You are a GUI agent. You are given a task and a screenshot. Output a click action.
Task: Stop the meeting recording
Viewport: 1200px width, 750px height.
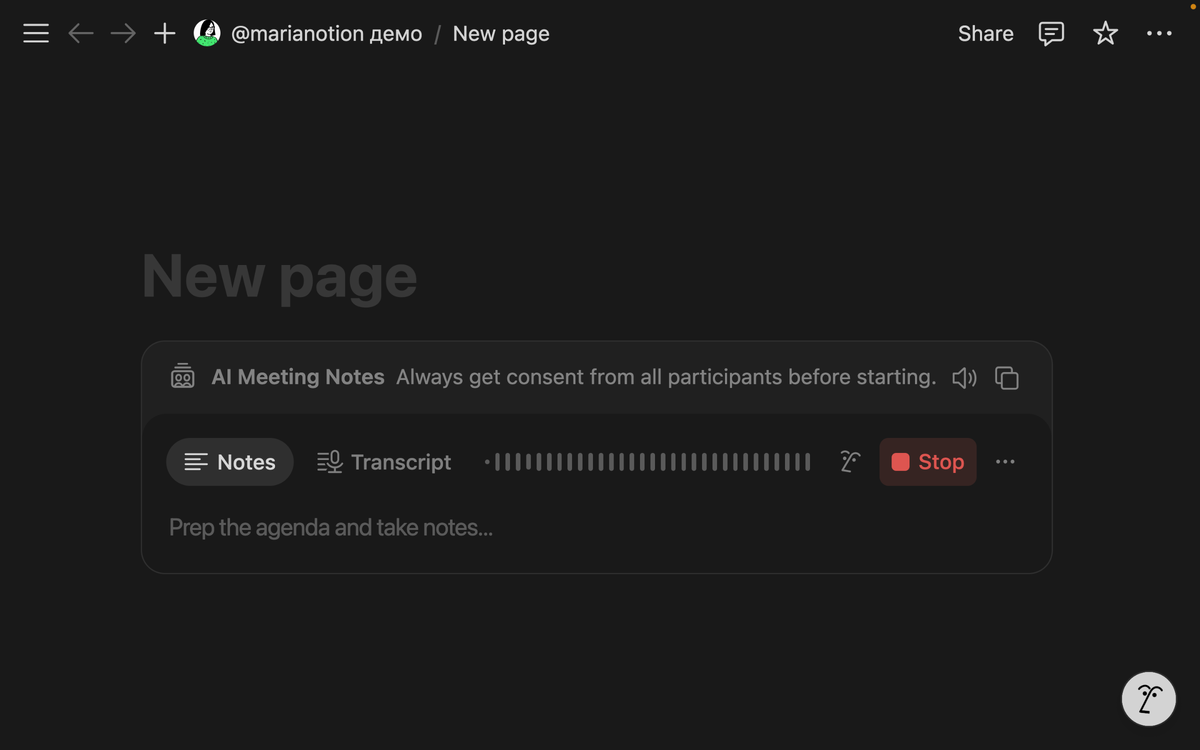click(x=928, y=462)
